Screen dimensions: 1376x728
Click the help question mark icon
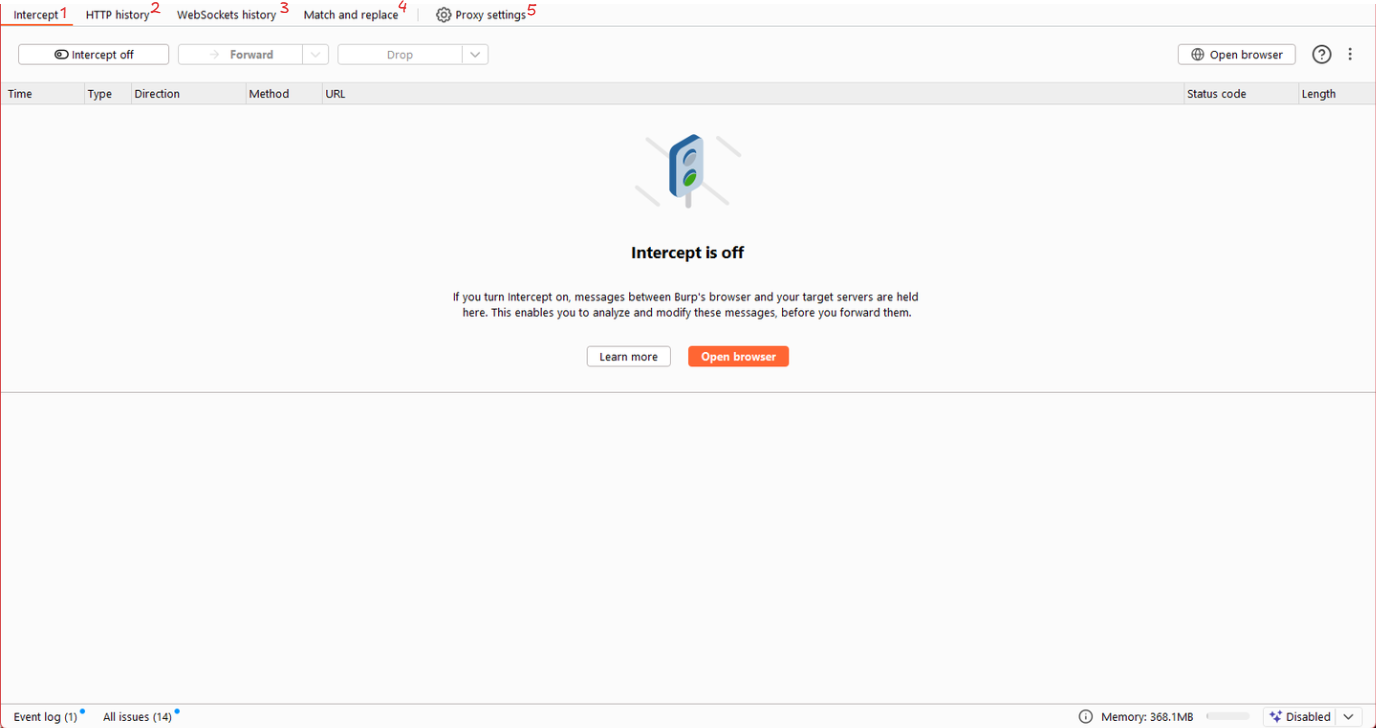(x=1321, y=55)
